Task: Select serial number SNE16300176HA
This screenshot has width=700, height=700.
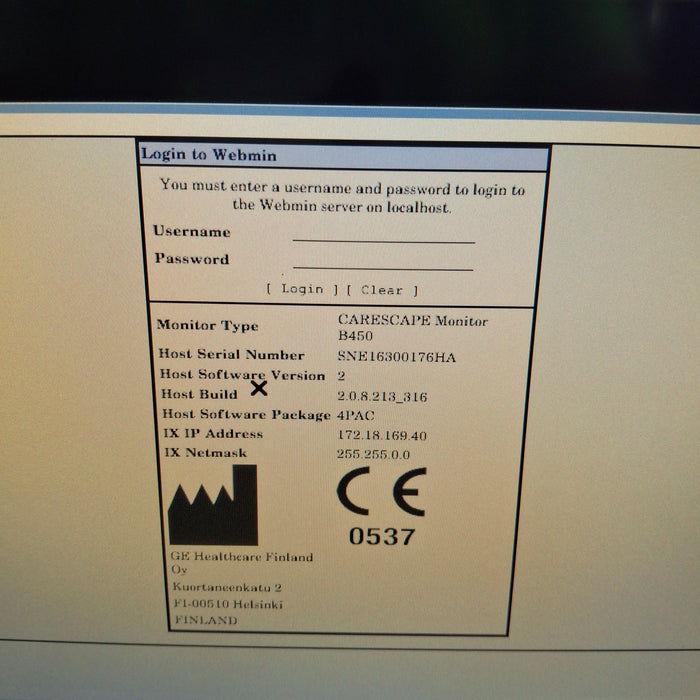Action: 396,357
